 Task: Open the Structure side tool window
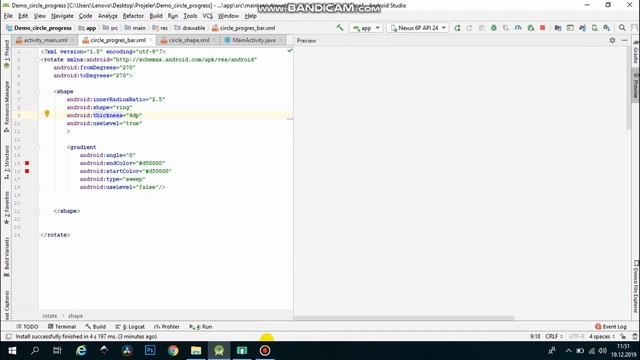coord(7,162)
